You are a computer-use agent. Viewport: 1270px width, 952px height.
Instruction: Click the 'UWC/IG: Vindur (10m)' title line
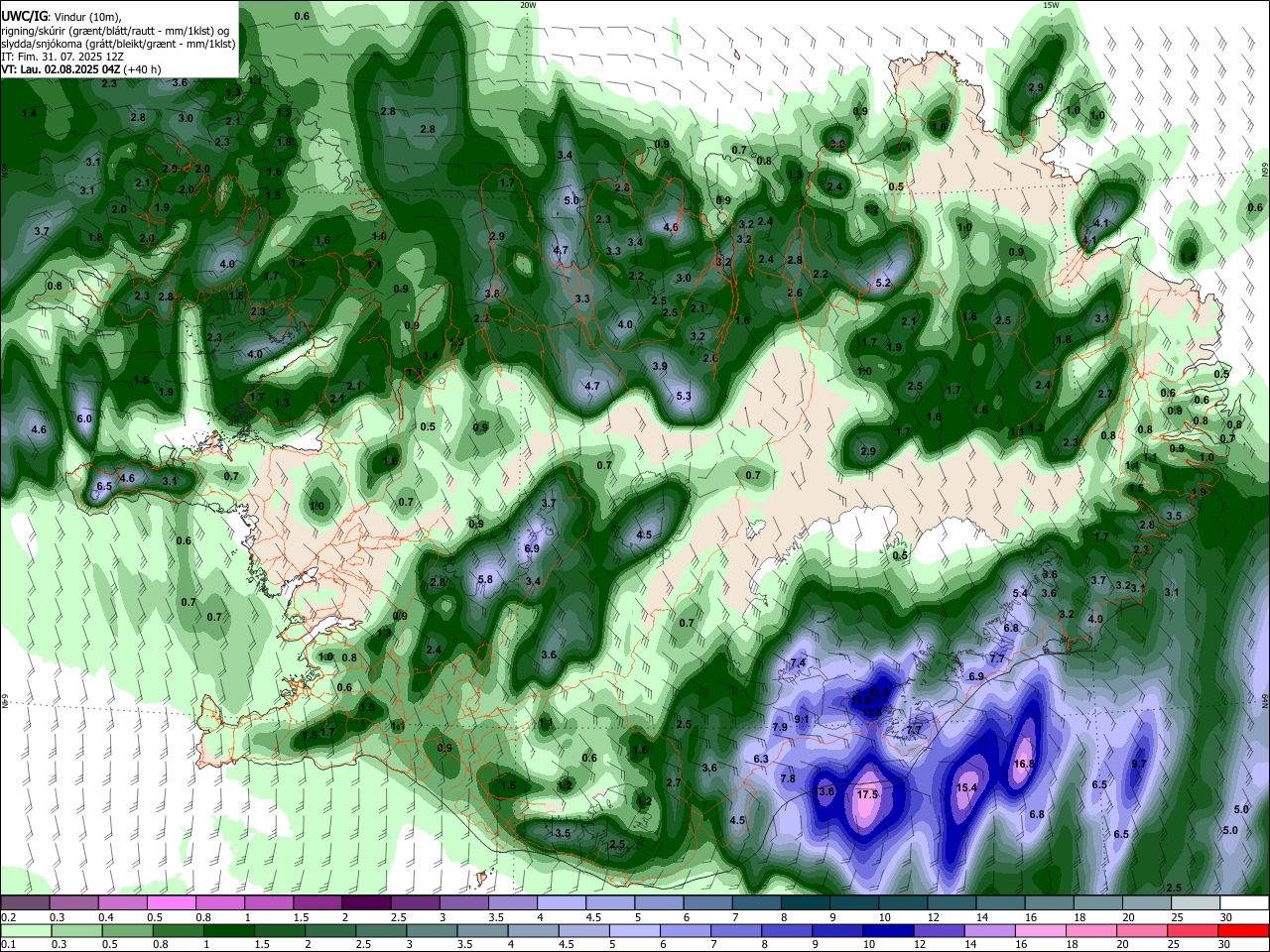(x=62, y=17)
